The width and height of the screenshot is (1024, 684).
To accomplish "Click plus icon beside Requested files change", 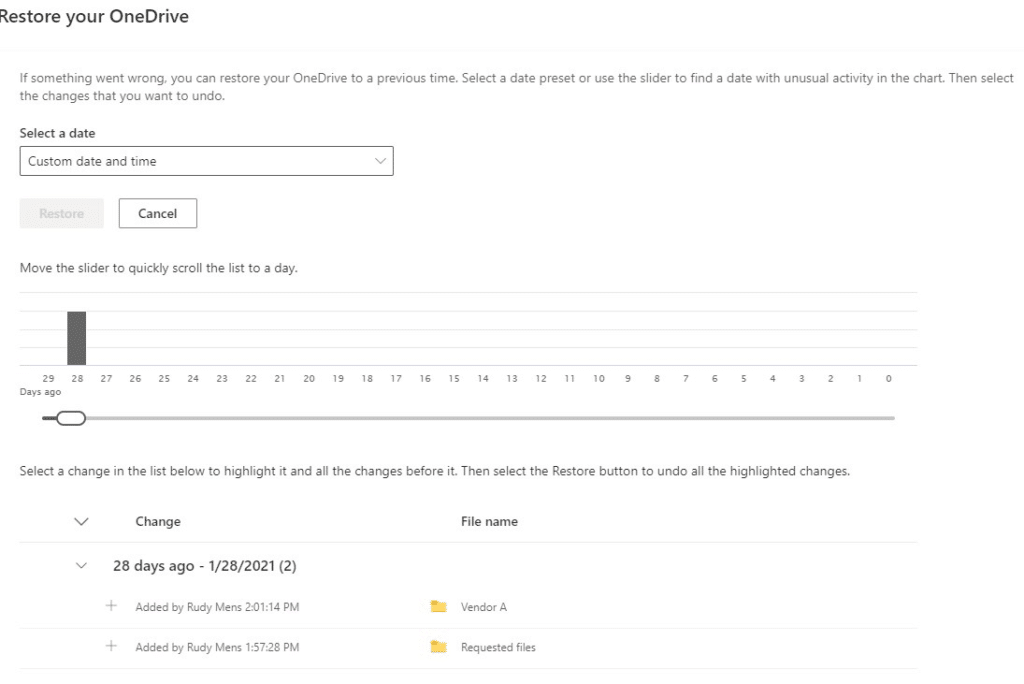I will pos(111,646).
